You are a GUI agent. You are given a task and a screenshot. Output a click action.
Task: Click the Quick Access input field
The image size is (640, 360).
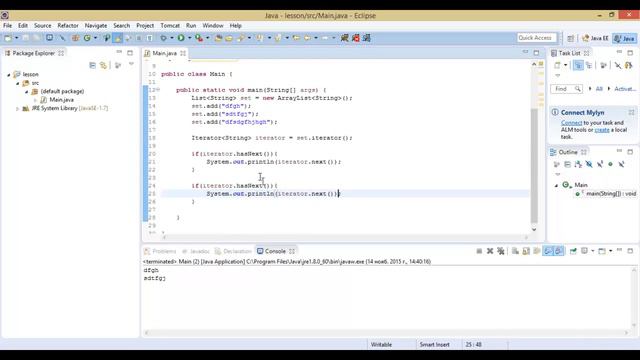pyautogui.click(x=536, y=38)
